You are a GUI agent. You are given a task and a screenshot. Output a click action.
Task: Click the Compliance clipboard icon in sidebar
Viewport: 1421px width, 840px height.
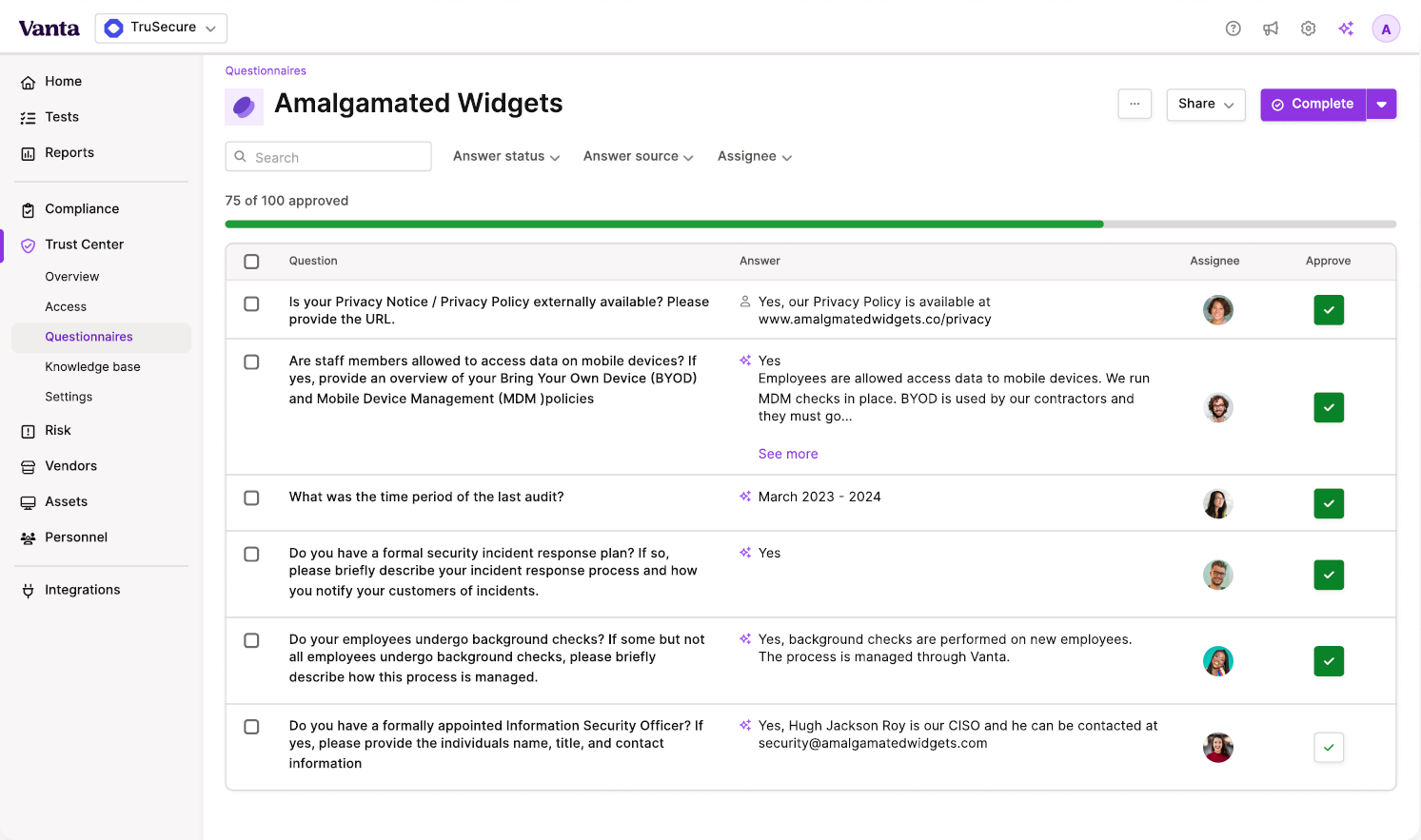(29, 209)
